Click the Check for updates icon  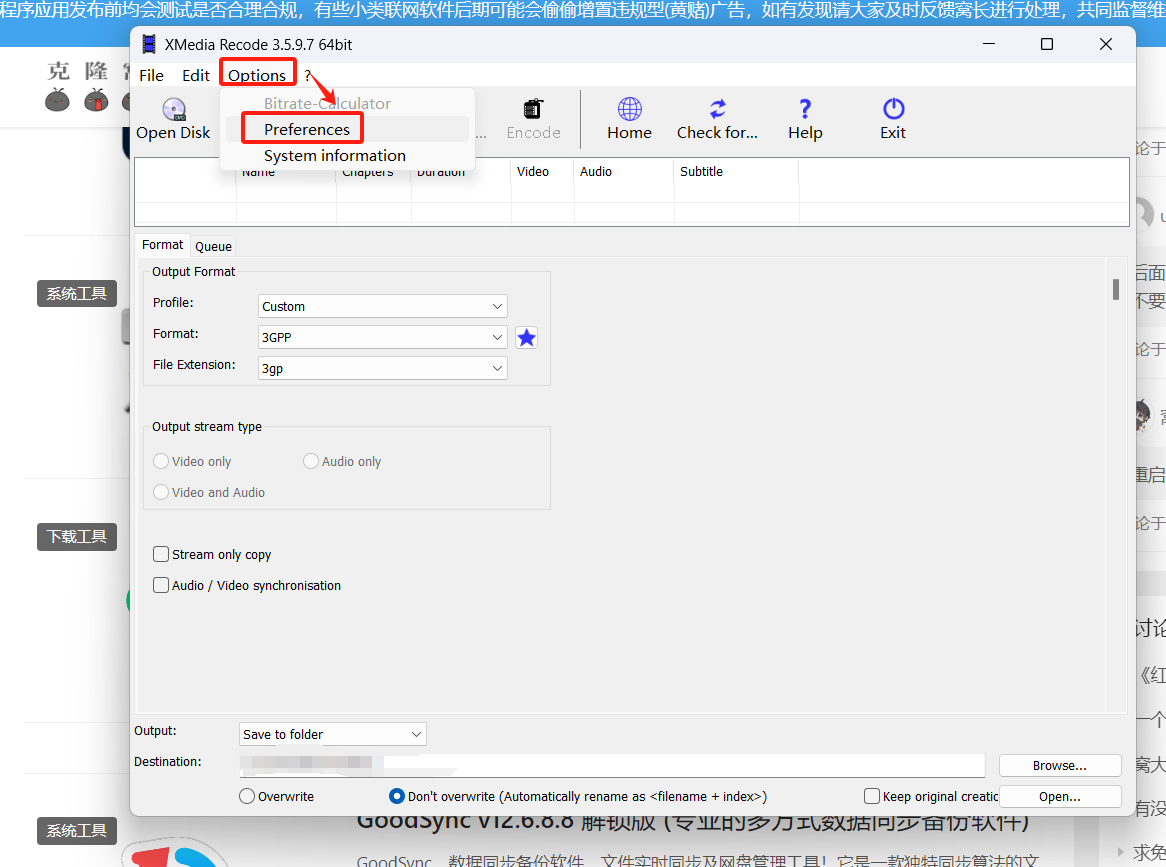(x=717, y=109)
